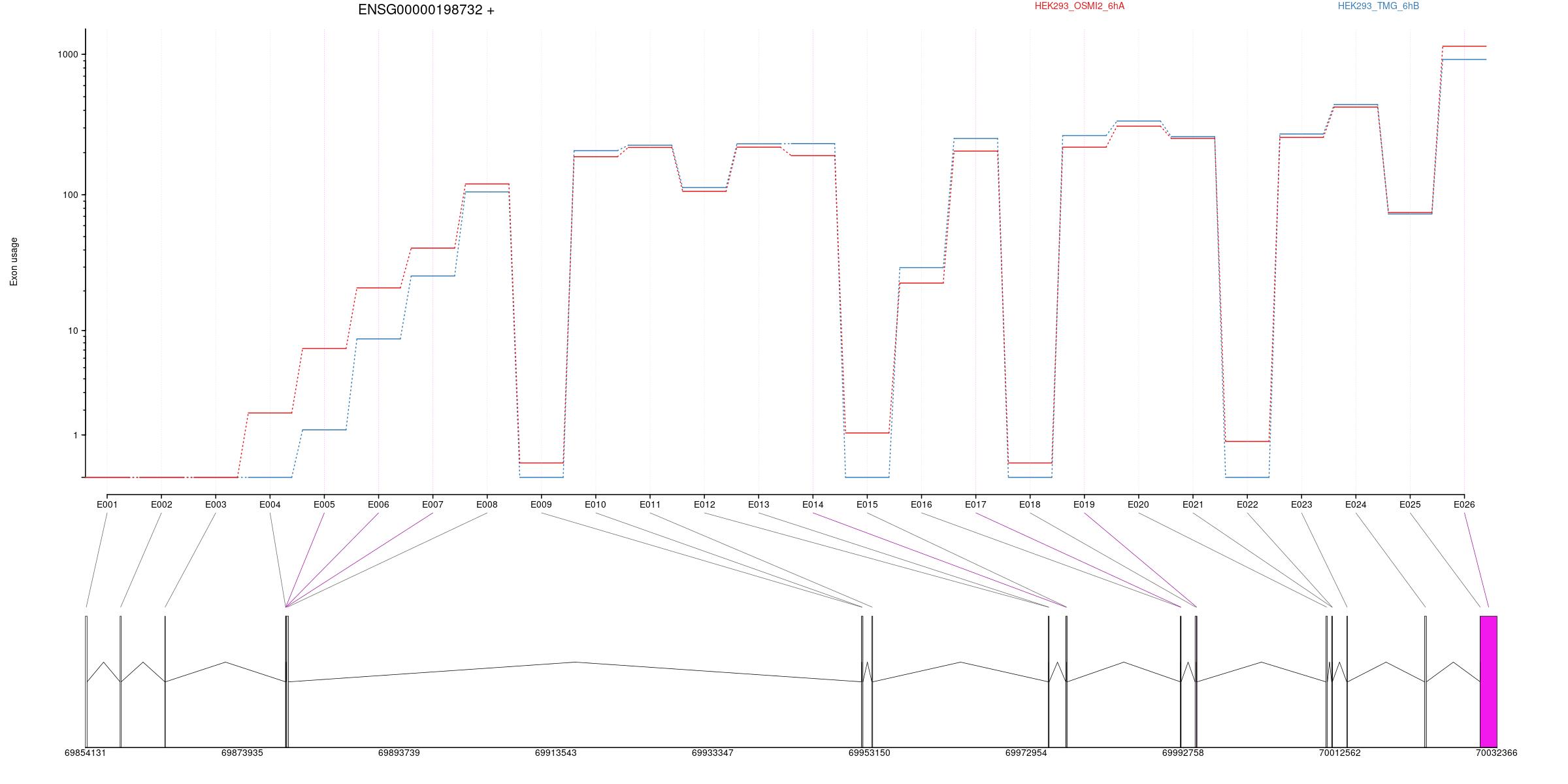Click genomic coordinate 69873935
Screen dimensions: 1568x784
242,753
